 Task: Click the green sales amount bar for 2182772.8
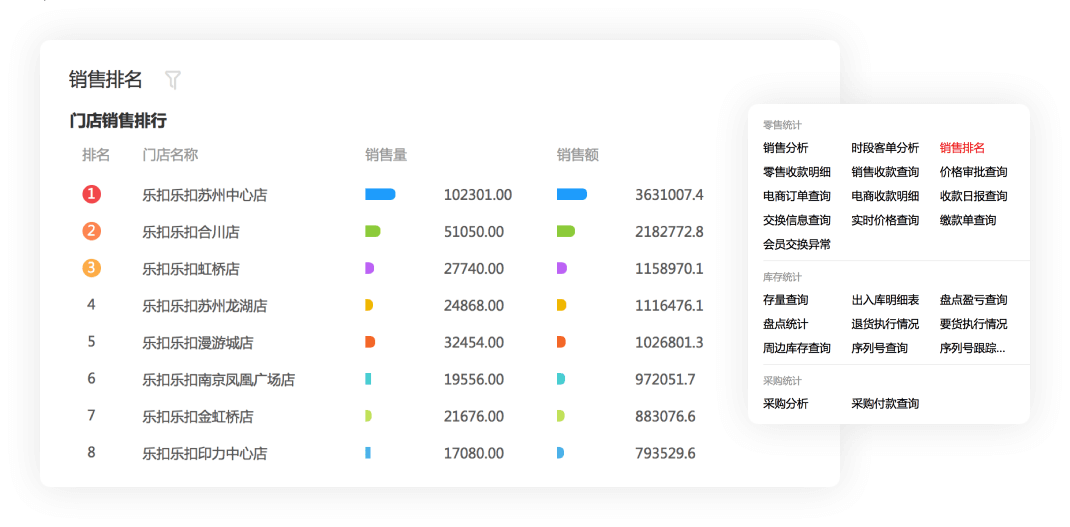566,231
